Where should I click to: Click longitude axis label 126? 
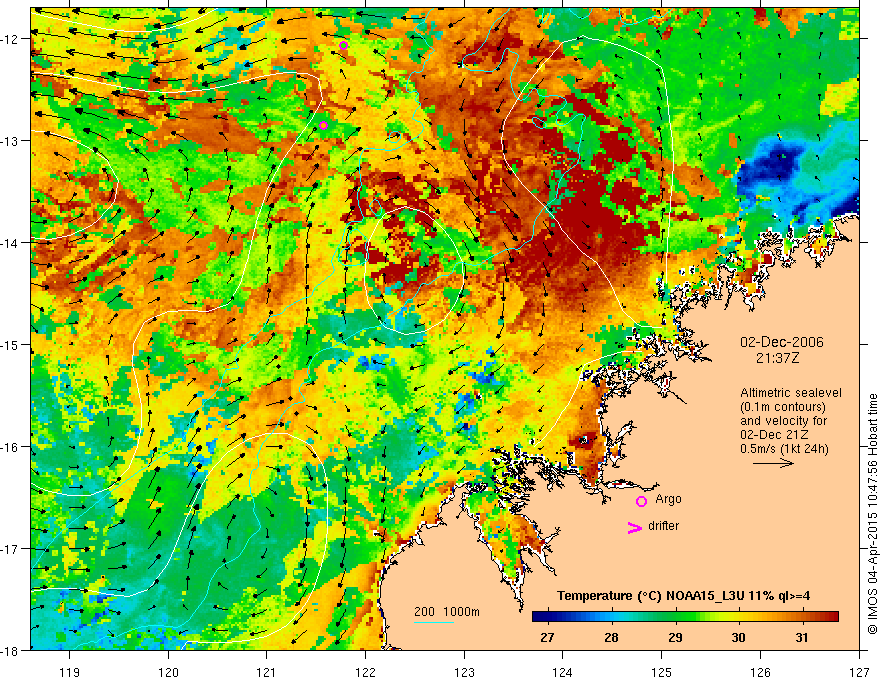click(760, 672)
